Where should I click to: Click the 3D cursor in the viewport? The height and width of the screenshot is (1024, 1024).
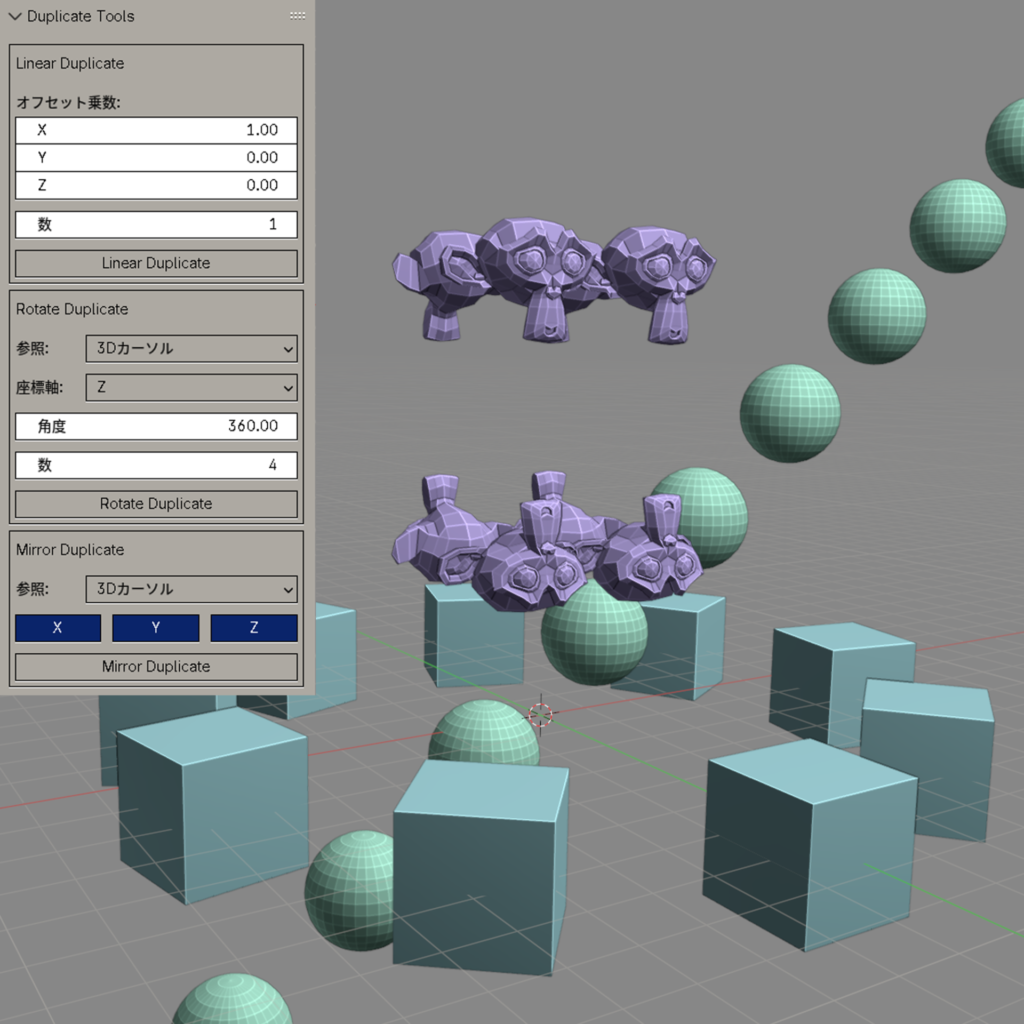point(540,713)
